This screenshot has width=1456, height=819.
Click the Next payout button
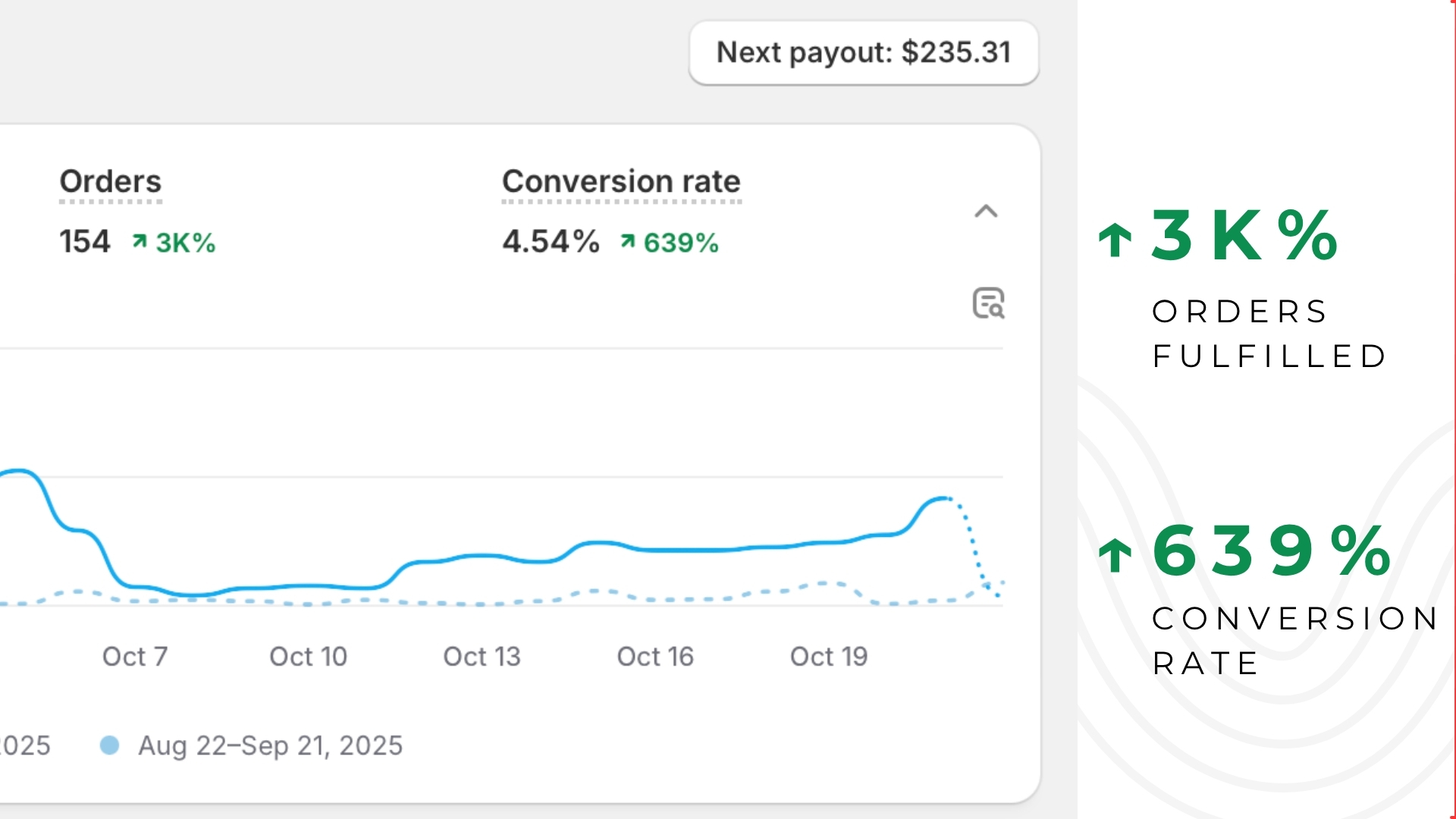pyautogui.click(x=863, y=53)
